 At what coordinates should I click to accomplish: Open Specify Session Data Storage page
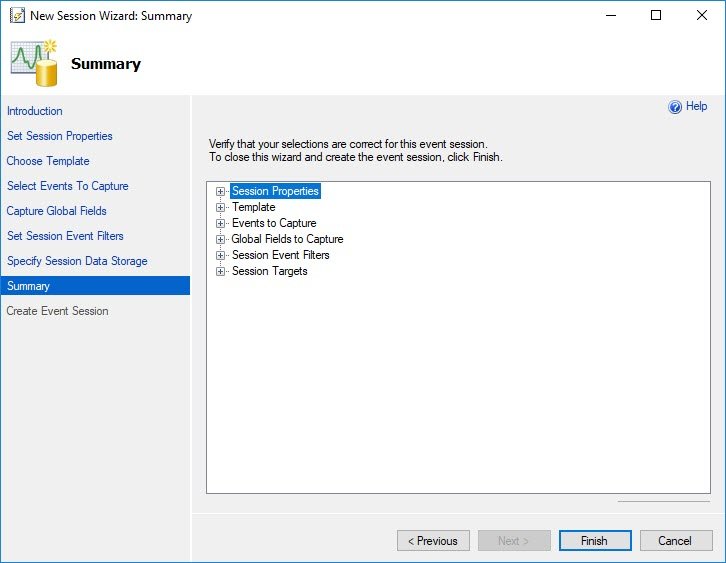(x=77, y=261)
